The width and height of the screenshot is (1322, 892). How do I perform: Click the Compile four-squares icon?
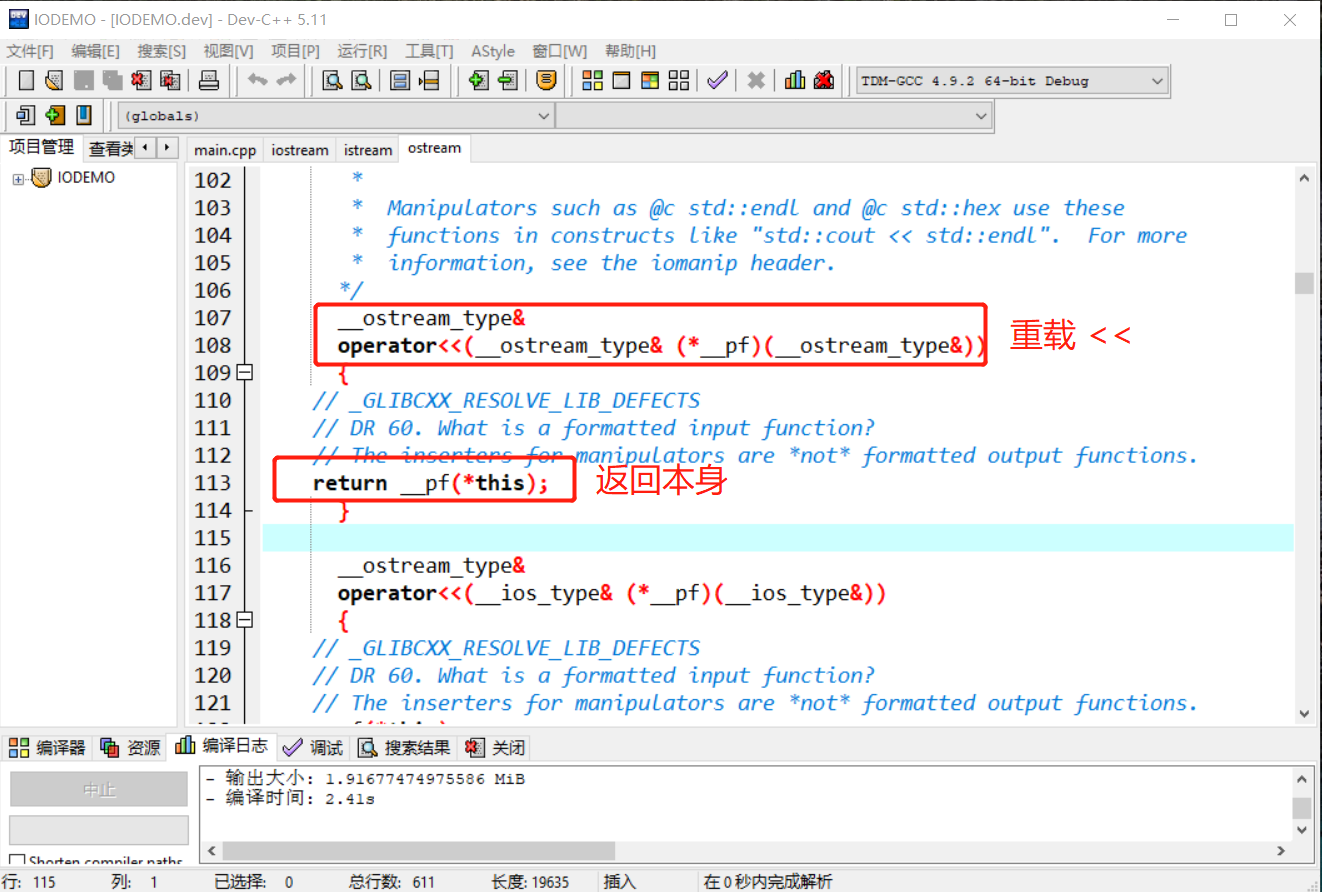click(592, 81)
